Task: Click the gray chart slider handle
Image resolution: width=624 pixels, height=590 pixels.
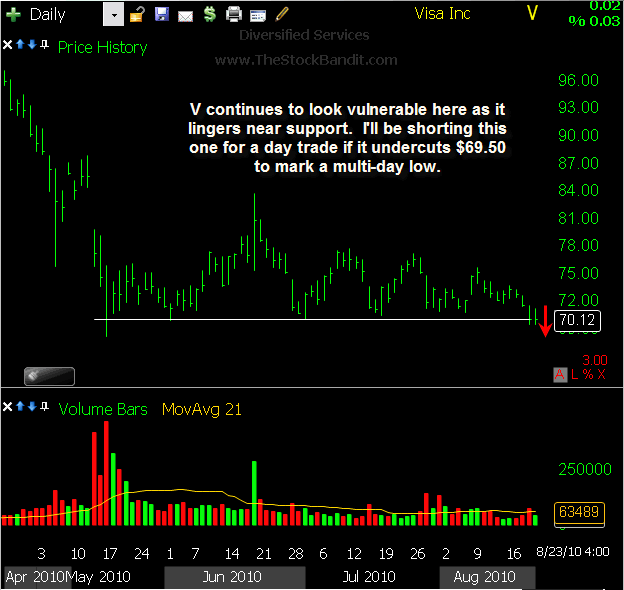Action: tap(49, 376)
